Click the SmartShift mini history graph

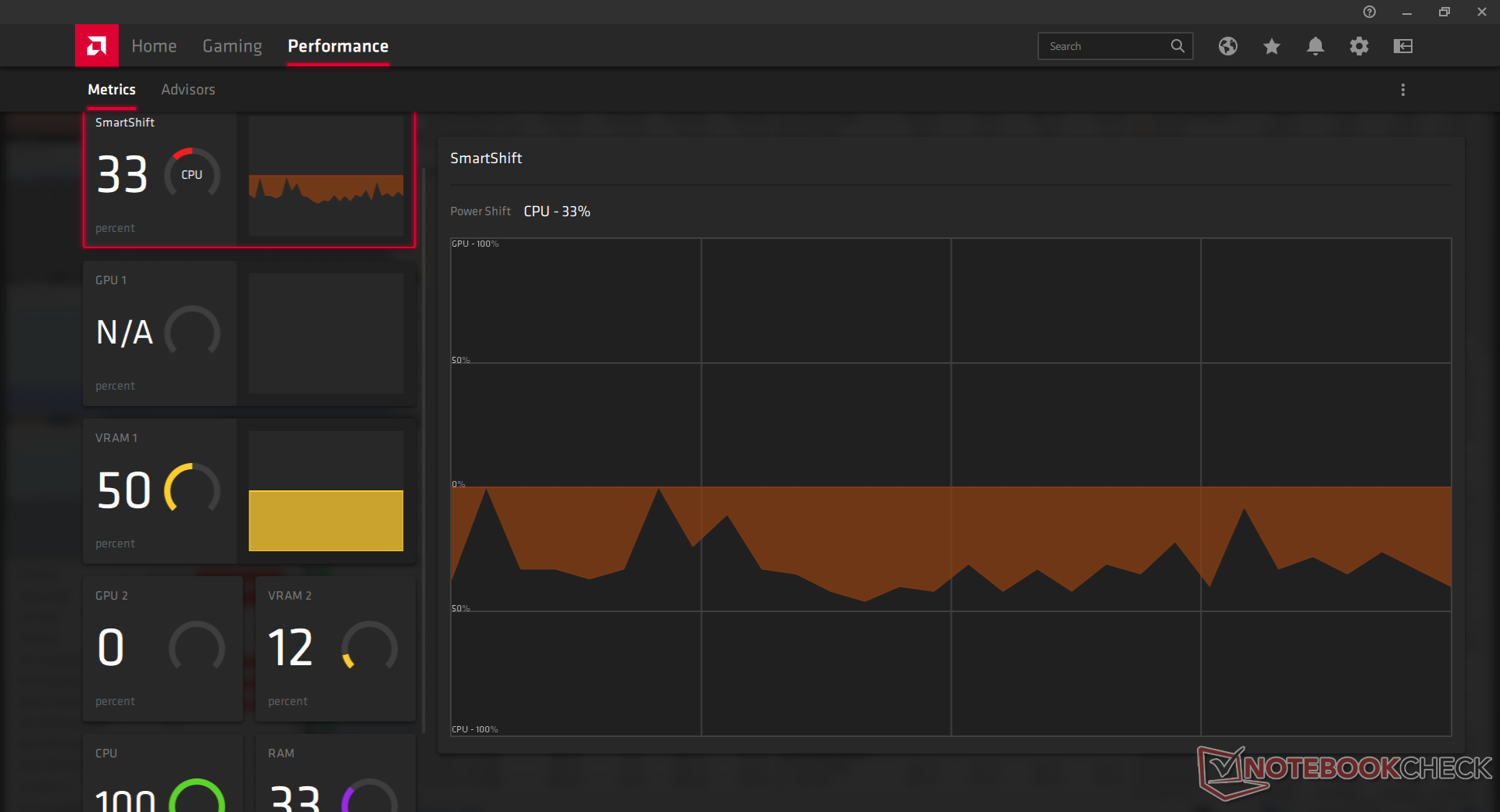326,176
